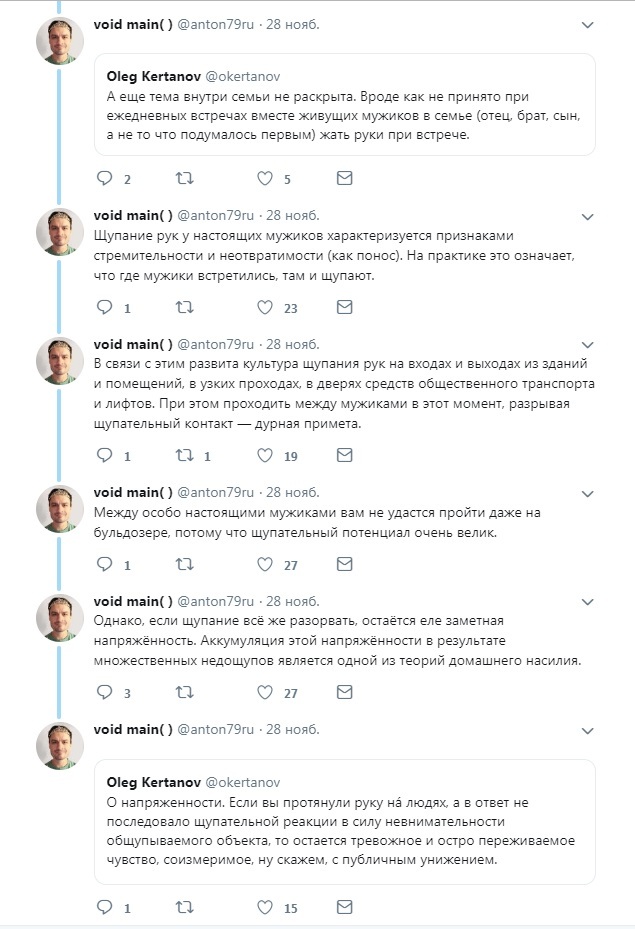This screenshot has width=635, height=929.
Task: Share by message the tweet about "бульдозере"
Action: click(x=344, y=564)
